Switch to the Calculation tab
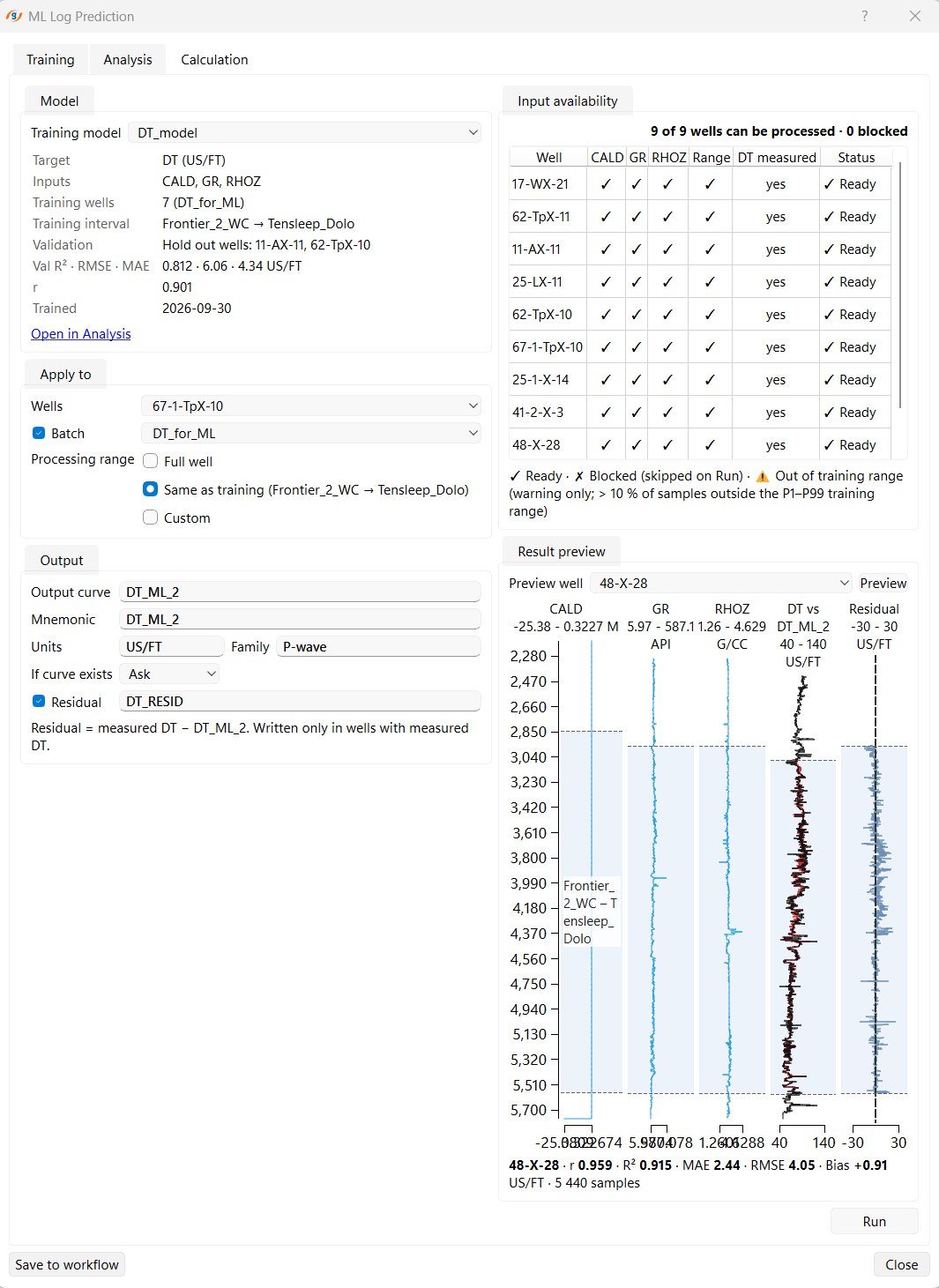The height and width of the screenshot is (1288, 939). 214,59
